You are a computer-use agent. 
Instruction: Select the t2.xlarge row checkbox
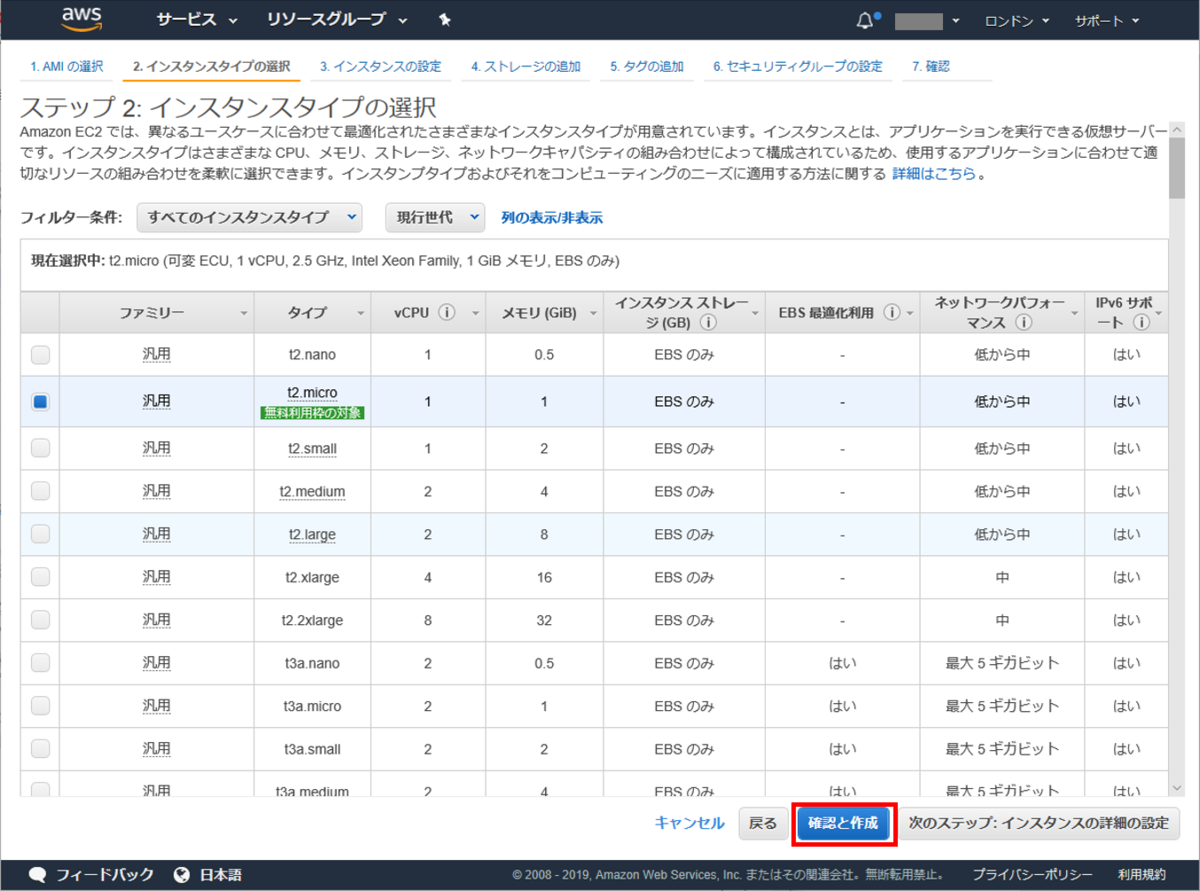pos(40,577)
